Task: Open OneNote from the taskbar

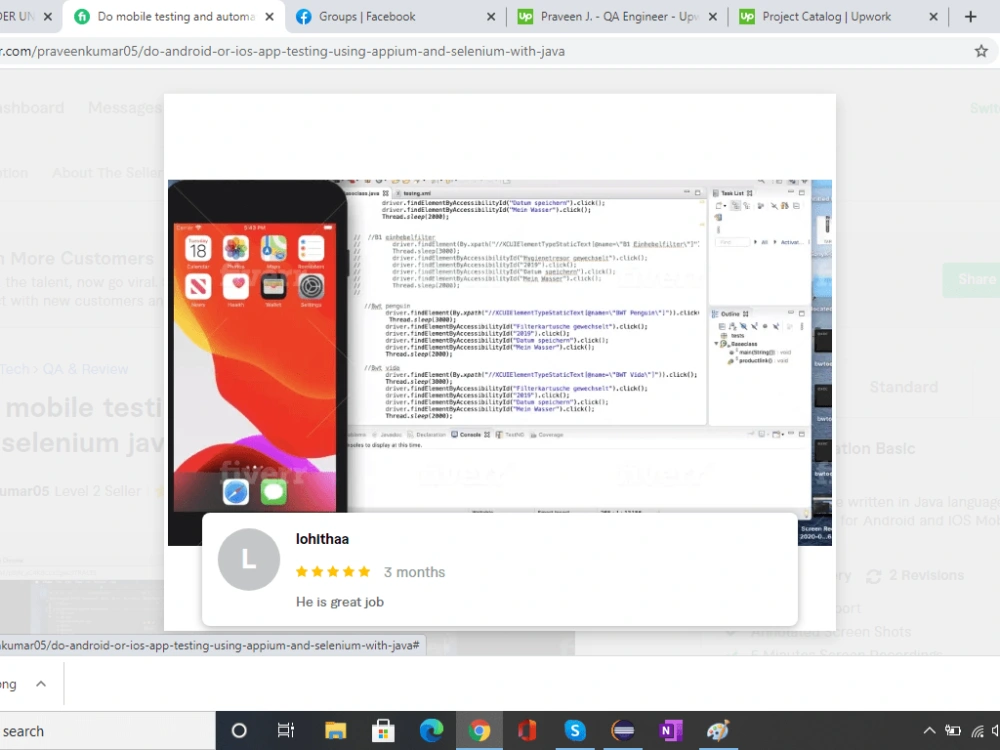Action: pos(670,731)
